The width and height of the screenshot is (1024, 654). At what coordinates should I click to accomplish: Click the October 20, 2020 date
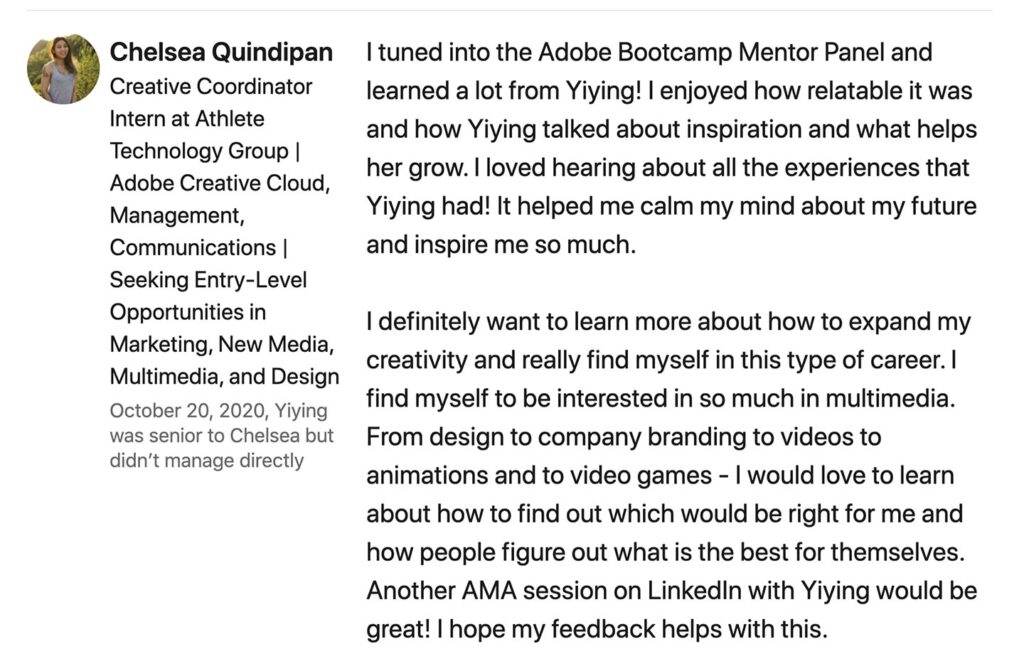tap(187, 411)
